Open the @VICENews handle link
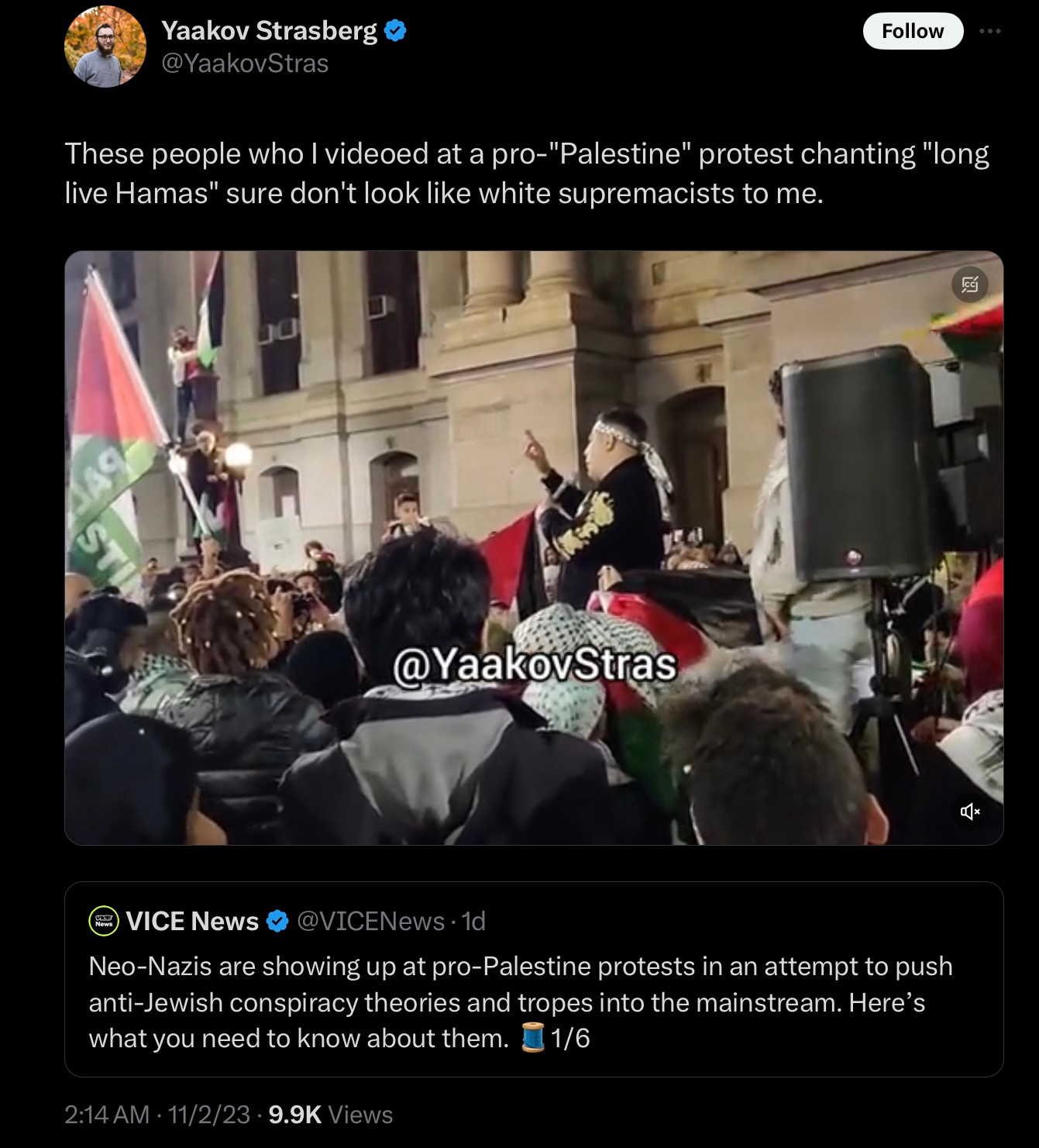This screenshot has width=1039, height=1148. pos(371,921)
